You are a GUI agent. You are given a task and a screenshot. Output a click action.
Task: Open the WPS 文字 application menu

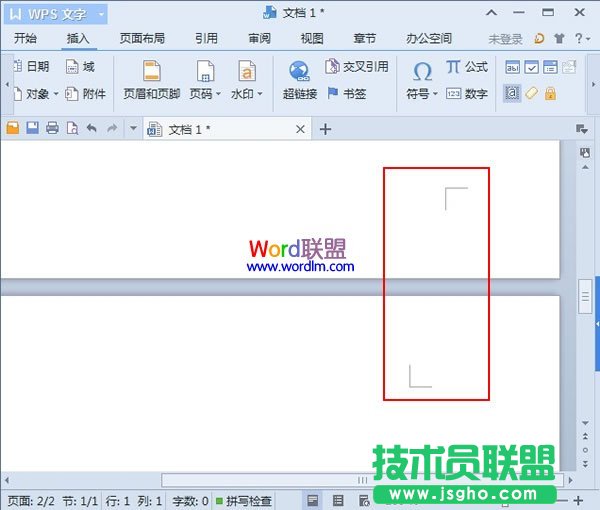click(x=55, y=14)
